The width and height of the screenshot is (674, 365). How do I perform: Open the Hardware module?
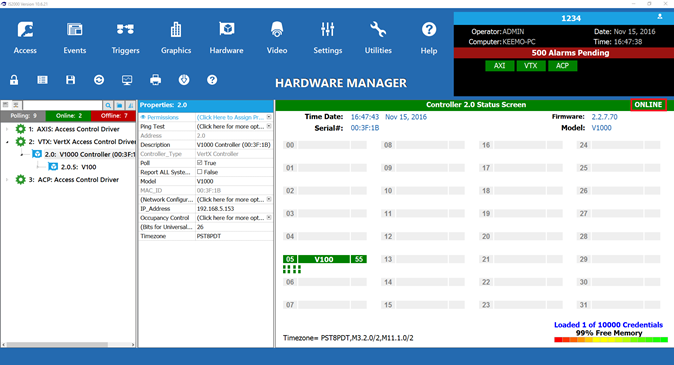pos(227,38)
